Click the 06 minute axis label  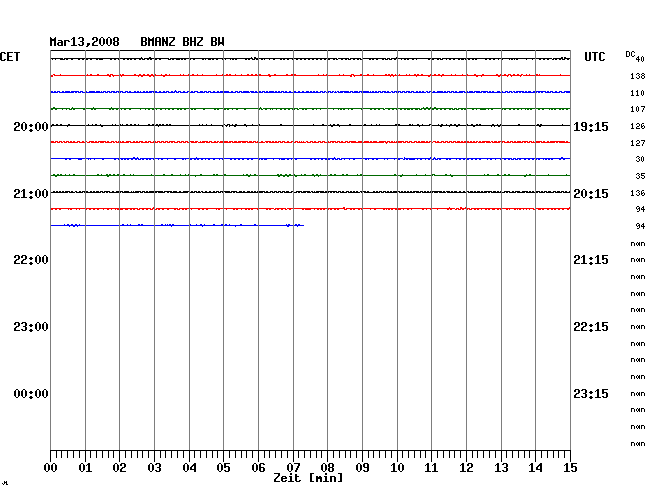pos(258,468)
